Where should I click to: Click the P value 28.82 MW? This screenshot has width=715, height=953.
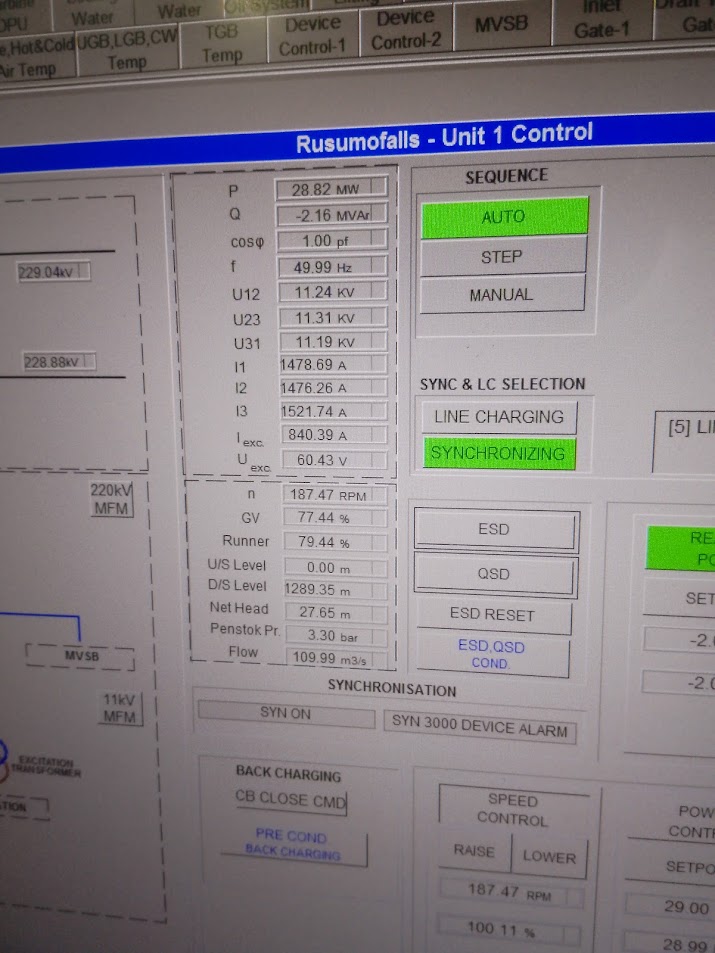[x=331, y=189]
